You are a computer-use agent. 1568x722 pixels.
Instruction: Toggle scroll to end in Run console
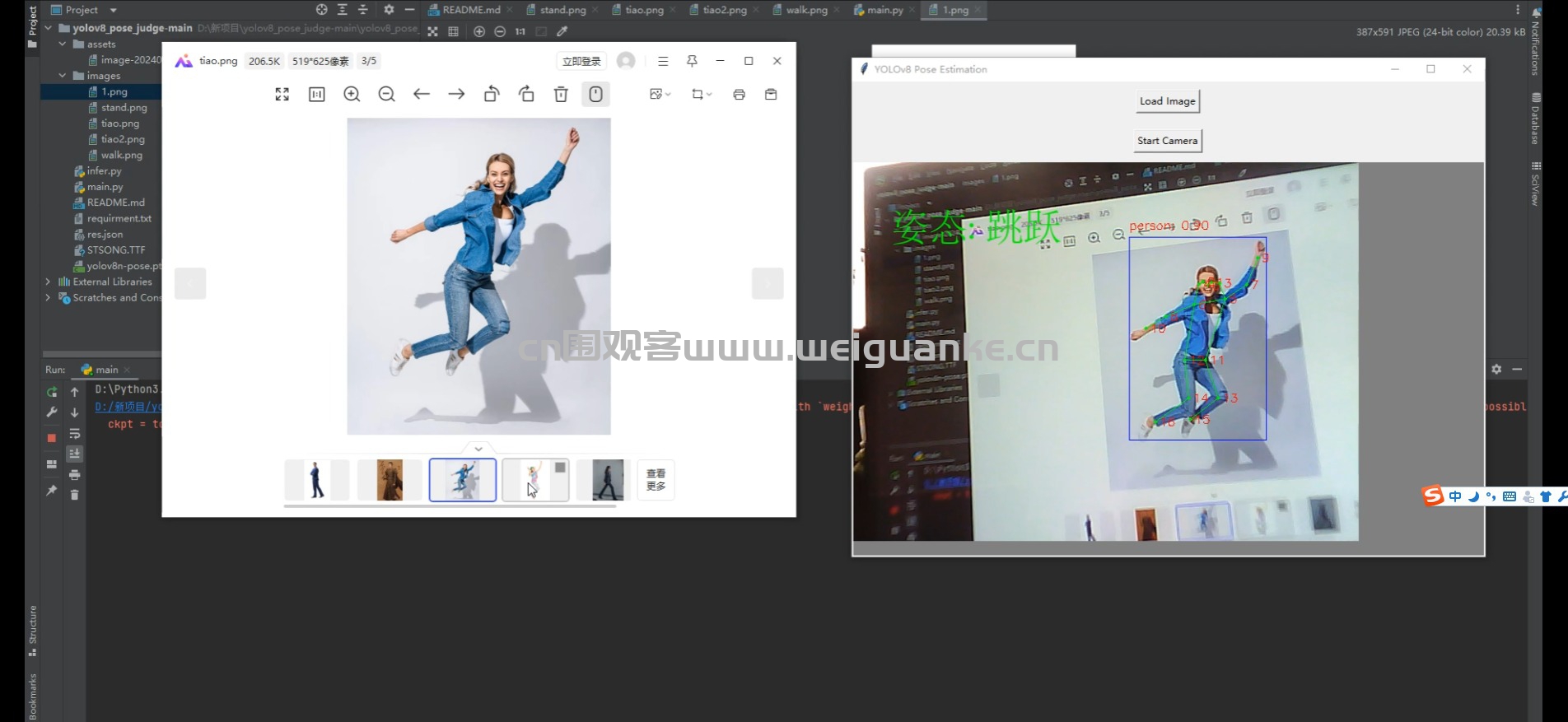click(74, 454)
